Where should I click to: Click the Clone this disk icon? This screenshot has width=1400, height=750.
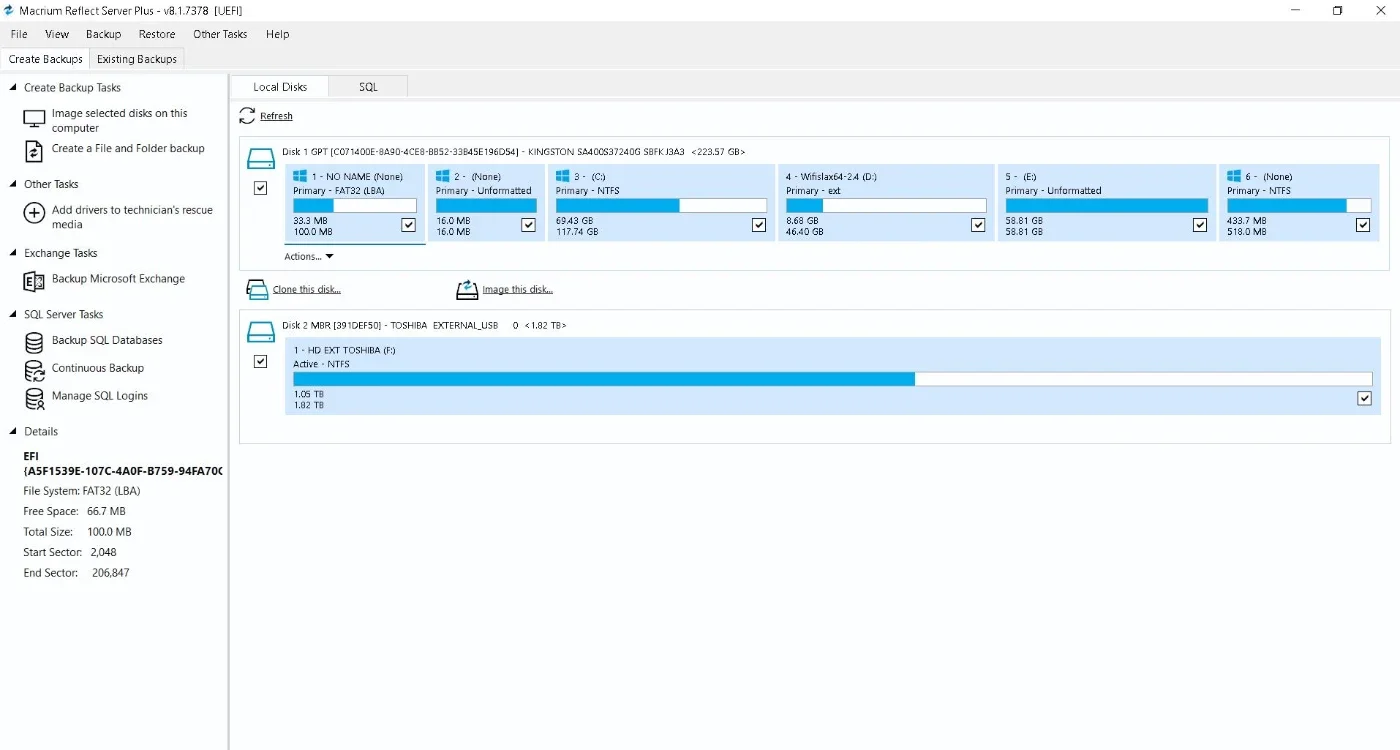257,290
